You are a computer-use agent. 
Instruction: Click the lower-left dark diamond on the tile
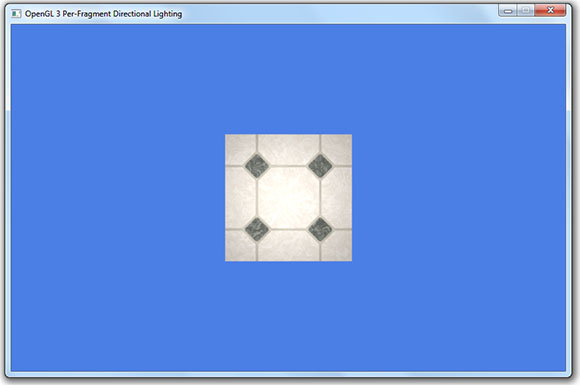click(257, 229)
